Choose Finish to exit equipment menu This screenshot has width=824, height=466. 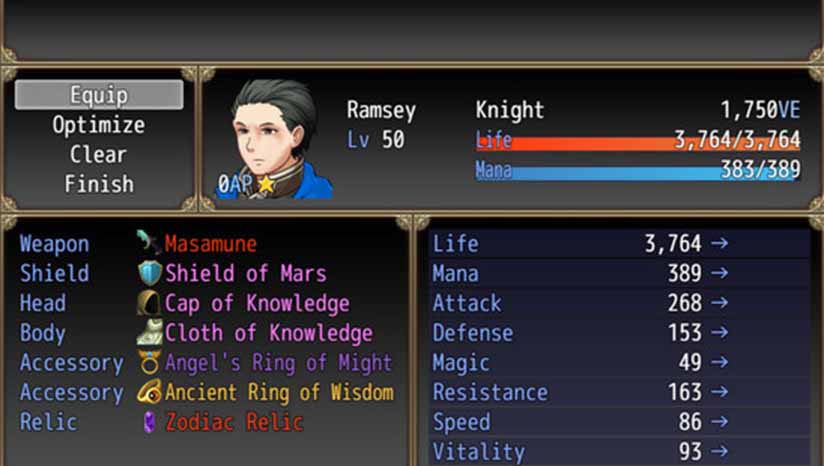click(99, 184)
